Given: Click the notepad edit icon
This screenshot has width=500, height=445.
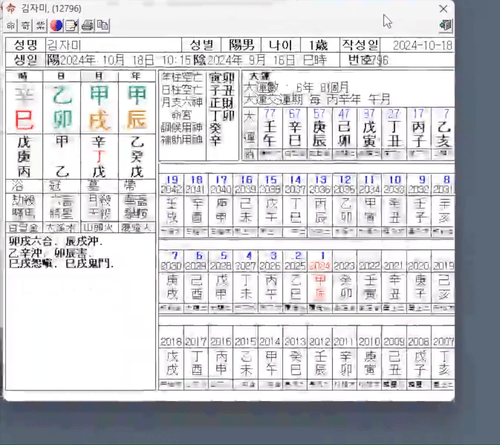Looking at the screenshot, I should (72, 26).
